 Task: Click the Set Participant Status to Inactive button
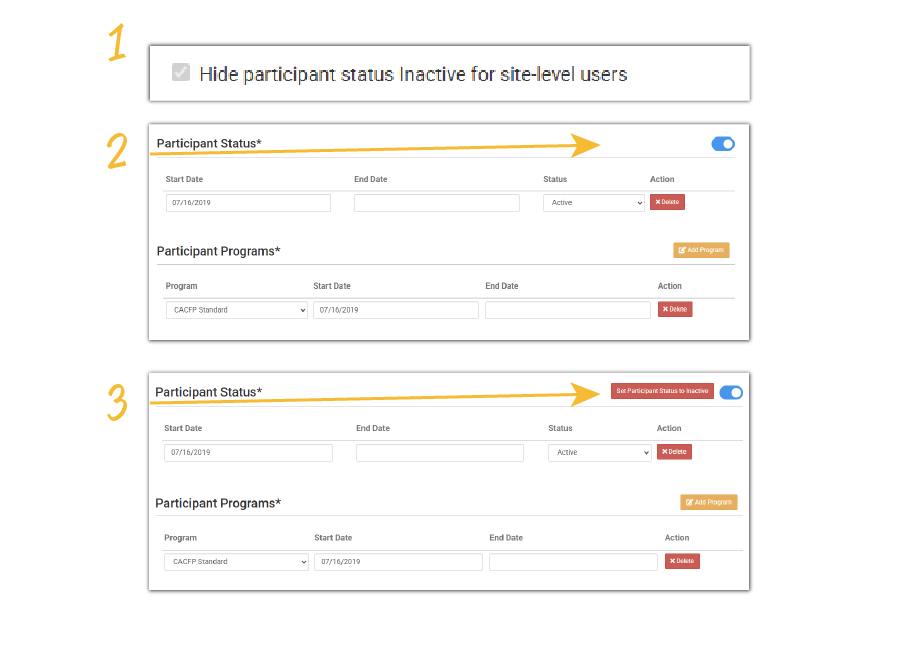click(x=662, y=391)
